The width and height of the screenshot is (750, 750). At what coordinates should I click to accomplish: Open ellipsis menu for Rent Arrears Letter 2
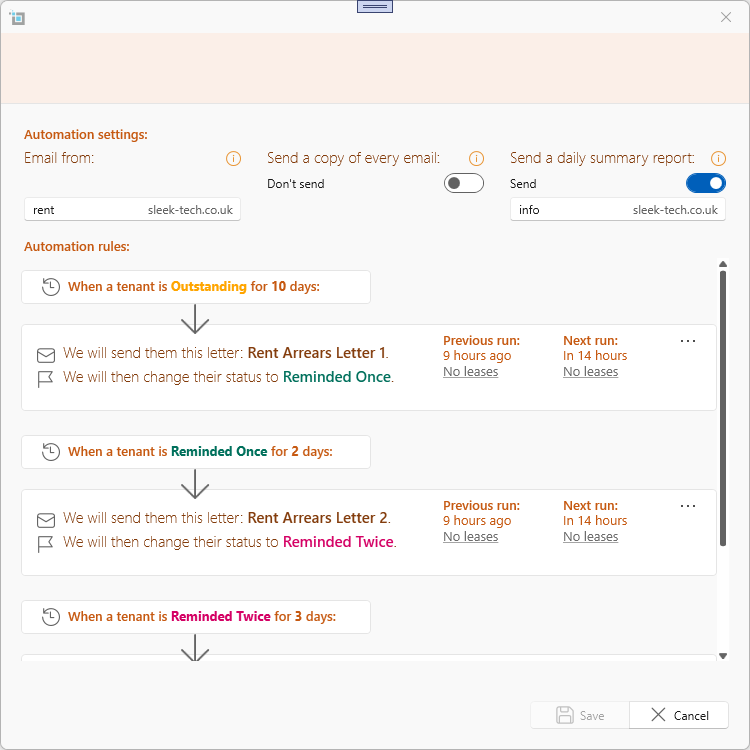point(687,506)
